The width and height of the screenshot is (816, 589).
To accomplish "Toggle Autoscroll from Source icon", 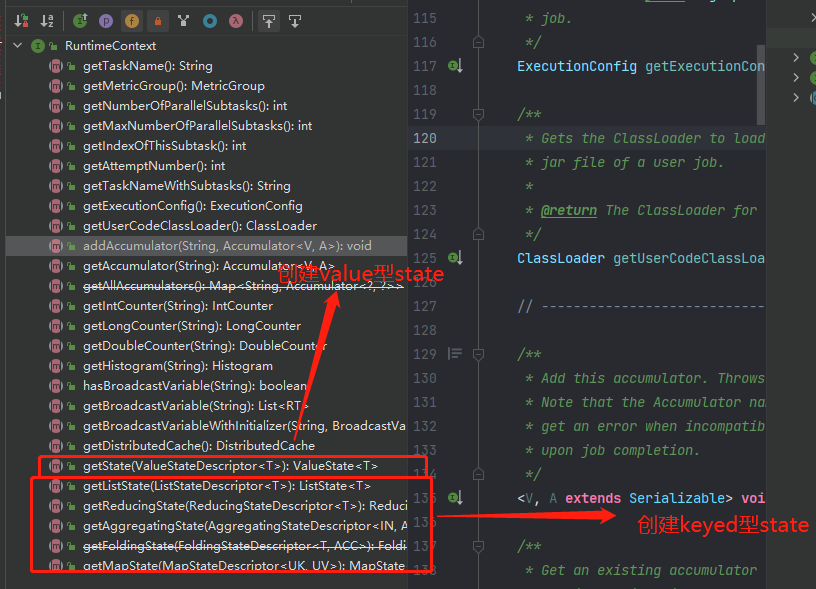I will [x=295, y=21].
